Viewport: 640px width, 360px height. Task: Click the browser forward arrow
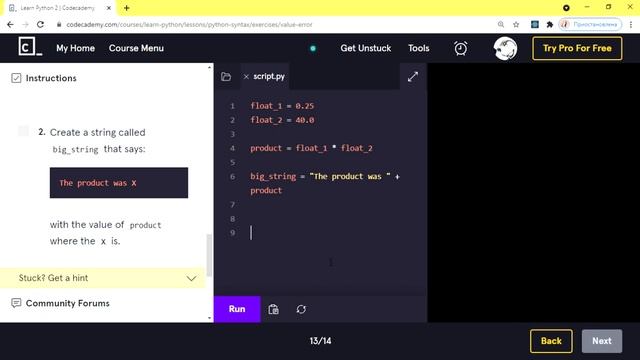click(25, 24)
